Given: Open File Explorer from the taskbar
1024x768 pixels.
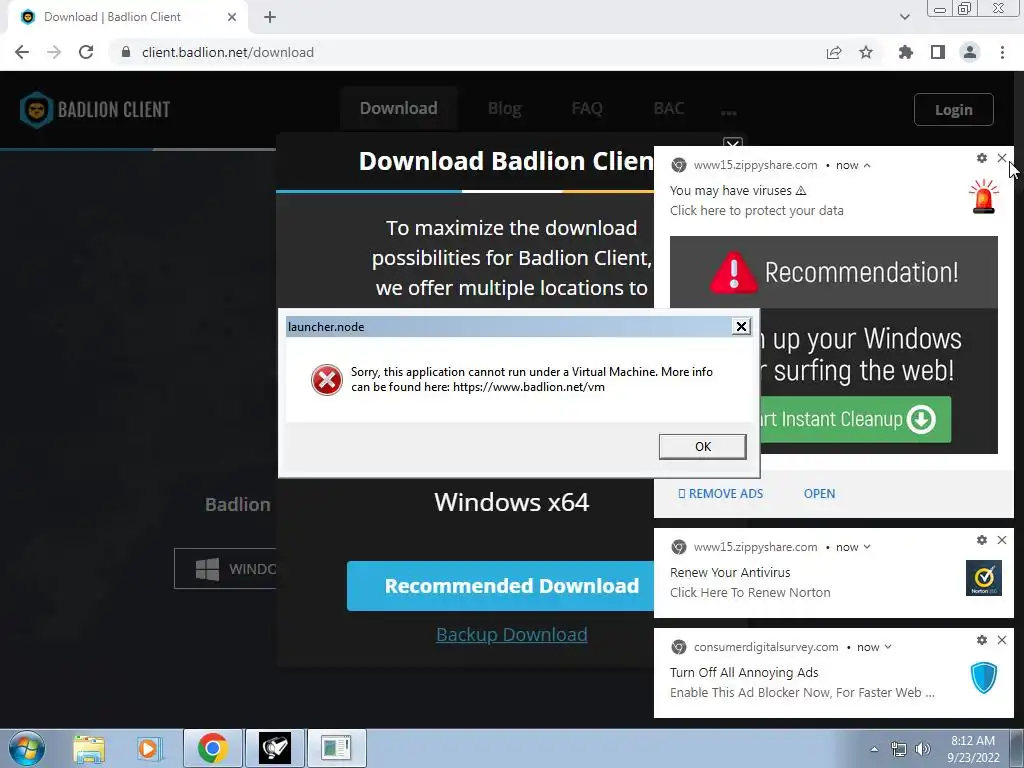Looking at the screenshot, I should click(x=89, y=748).
